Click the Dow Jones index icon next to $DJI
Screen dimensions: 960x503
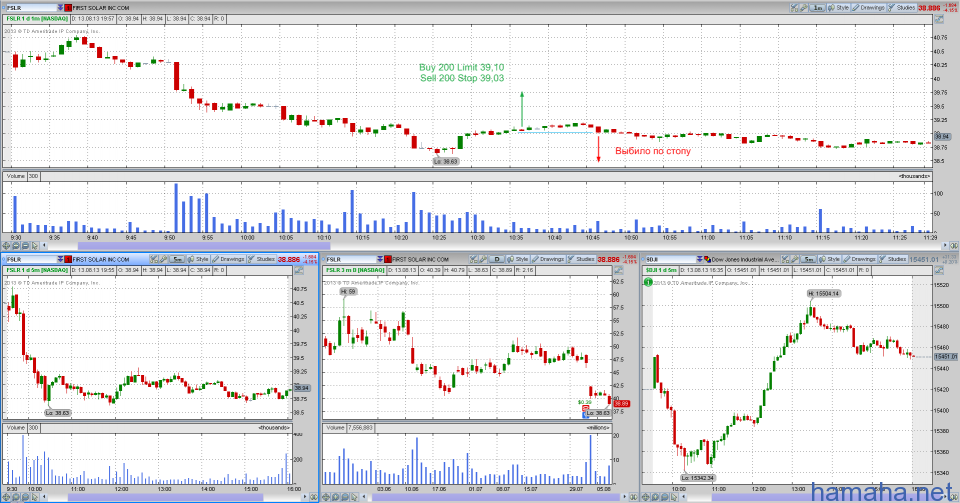coord(707,259)
